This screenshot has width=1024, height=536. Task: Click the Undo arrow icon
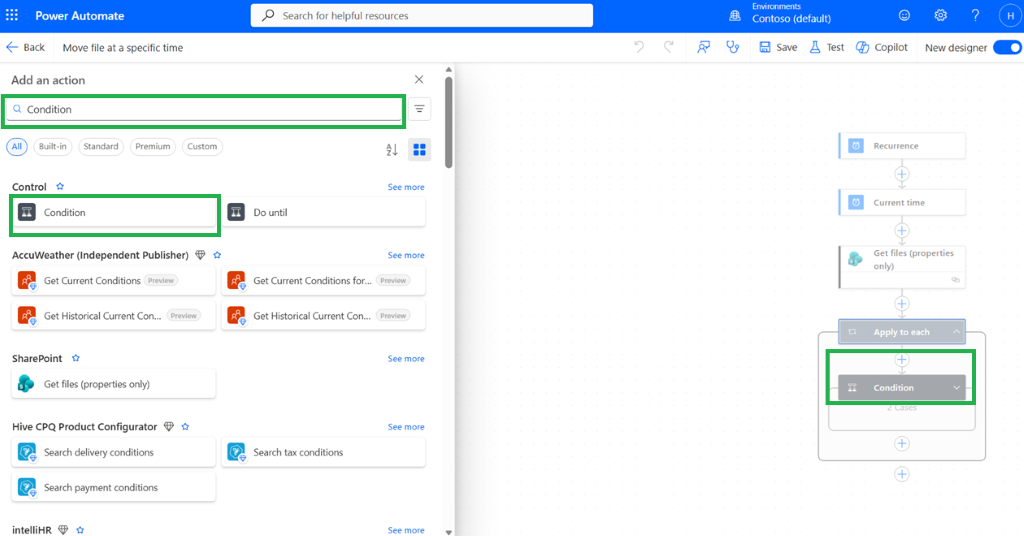click(x=639, y=47)
